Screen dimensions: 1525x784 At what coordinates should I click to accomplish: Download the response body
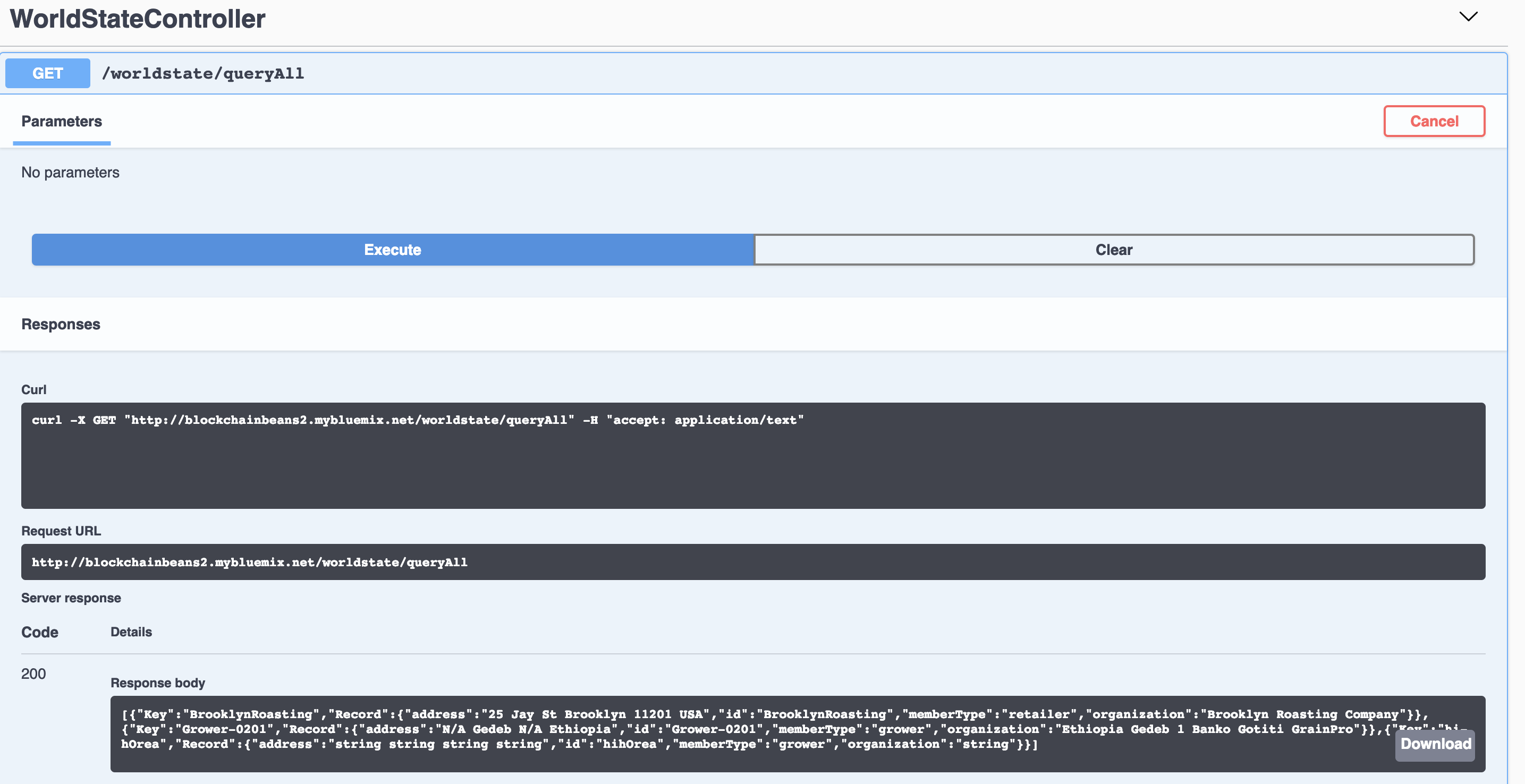(x=1435, y=744)
